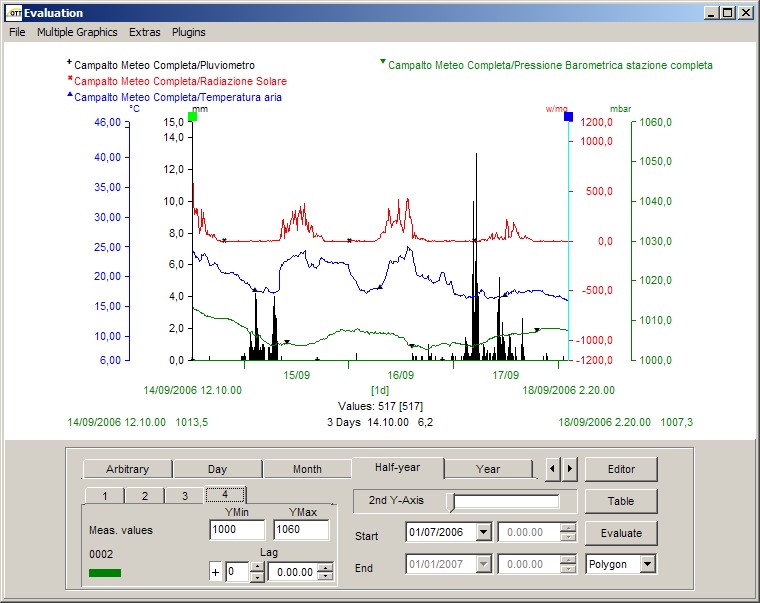Click the green sensor color swatch
This screenshot has width=760, height=603.
pyautogui.click(x=105, y=573)
